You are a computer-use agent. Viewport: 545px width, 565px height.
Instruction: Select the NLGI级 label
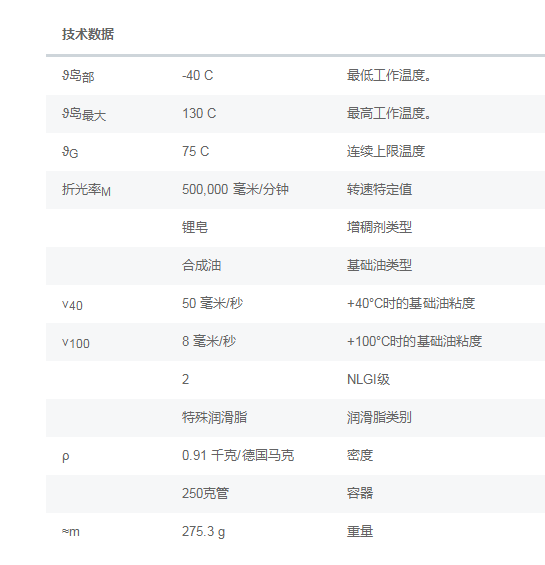pos(368,379)
